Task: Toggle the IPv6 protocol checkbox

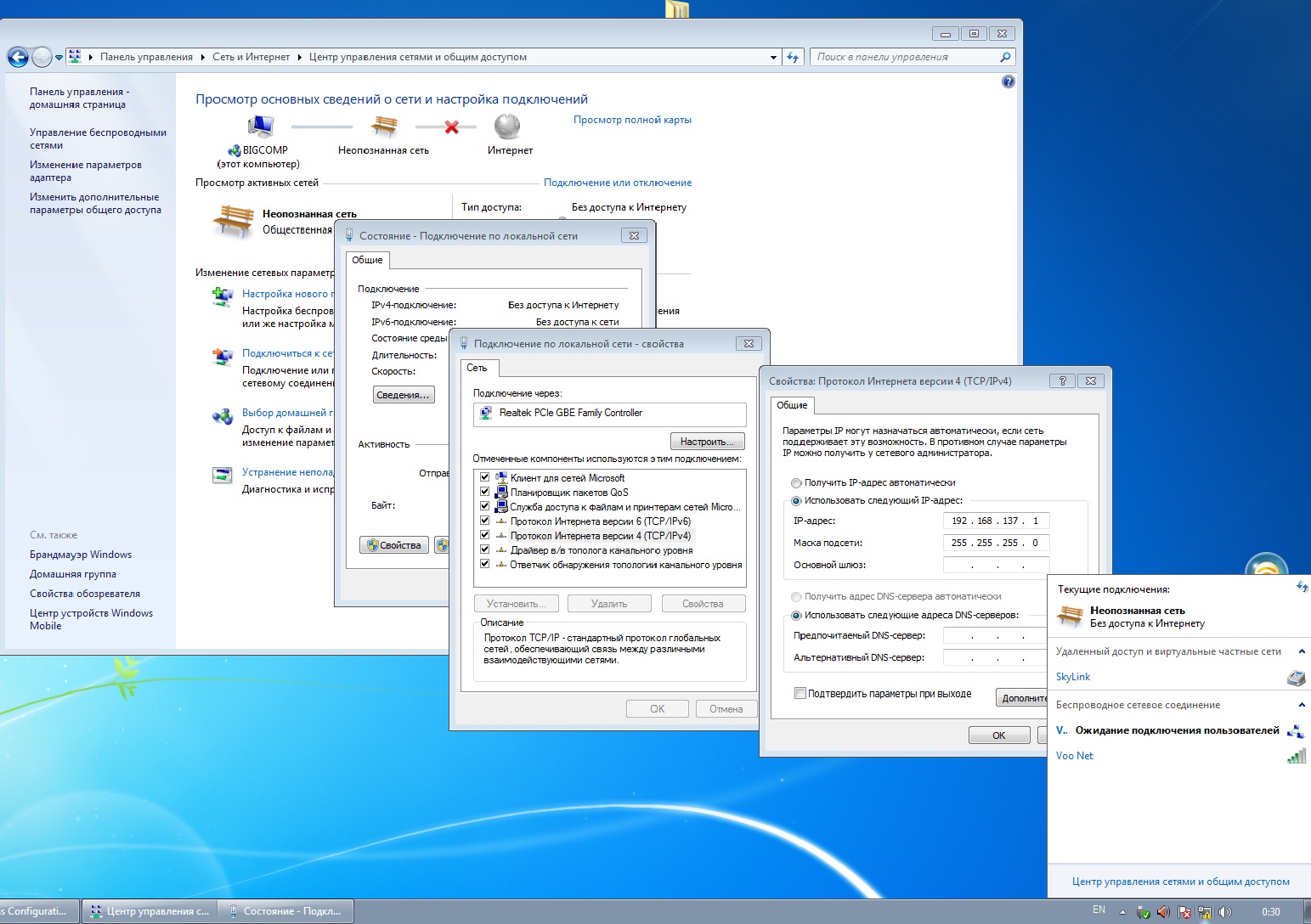Action: (485, 521)
